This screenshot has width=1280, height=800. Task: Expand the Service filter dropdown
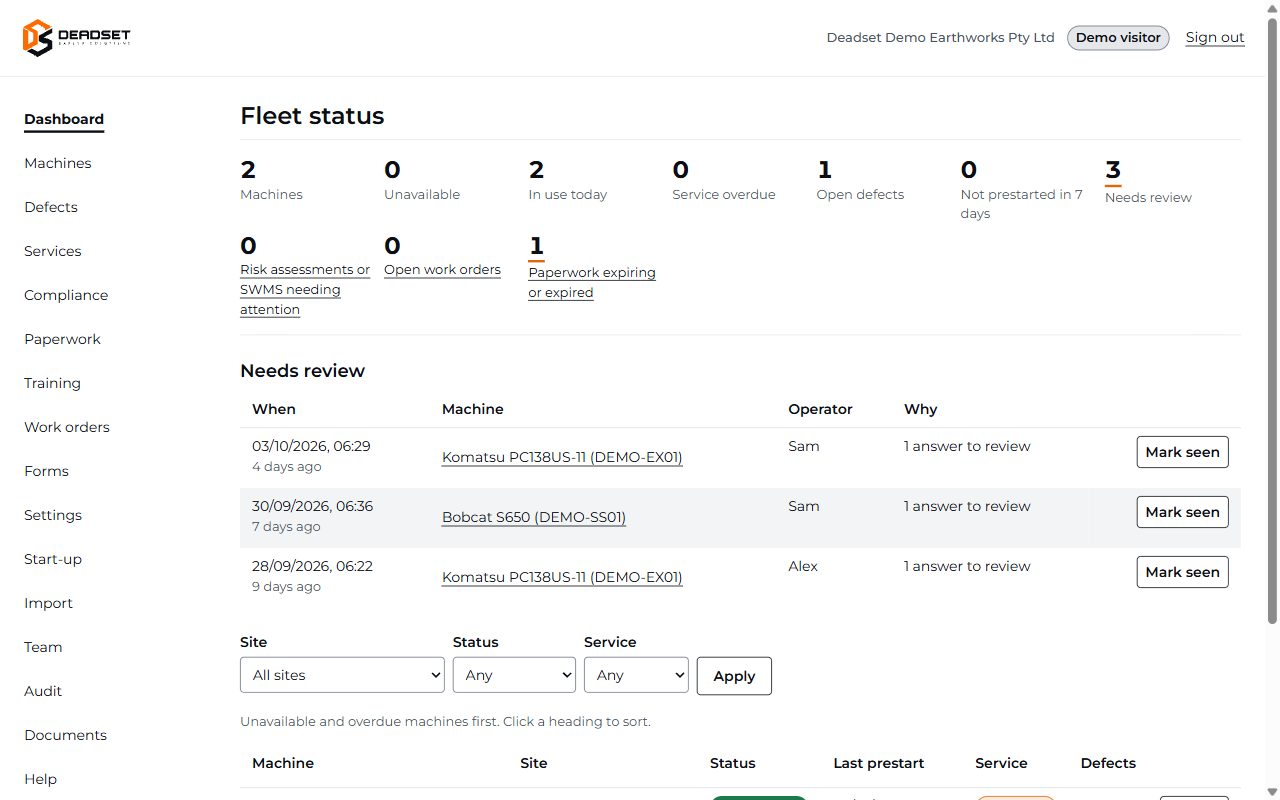point(636,675)
